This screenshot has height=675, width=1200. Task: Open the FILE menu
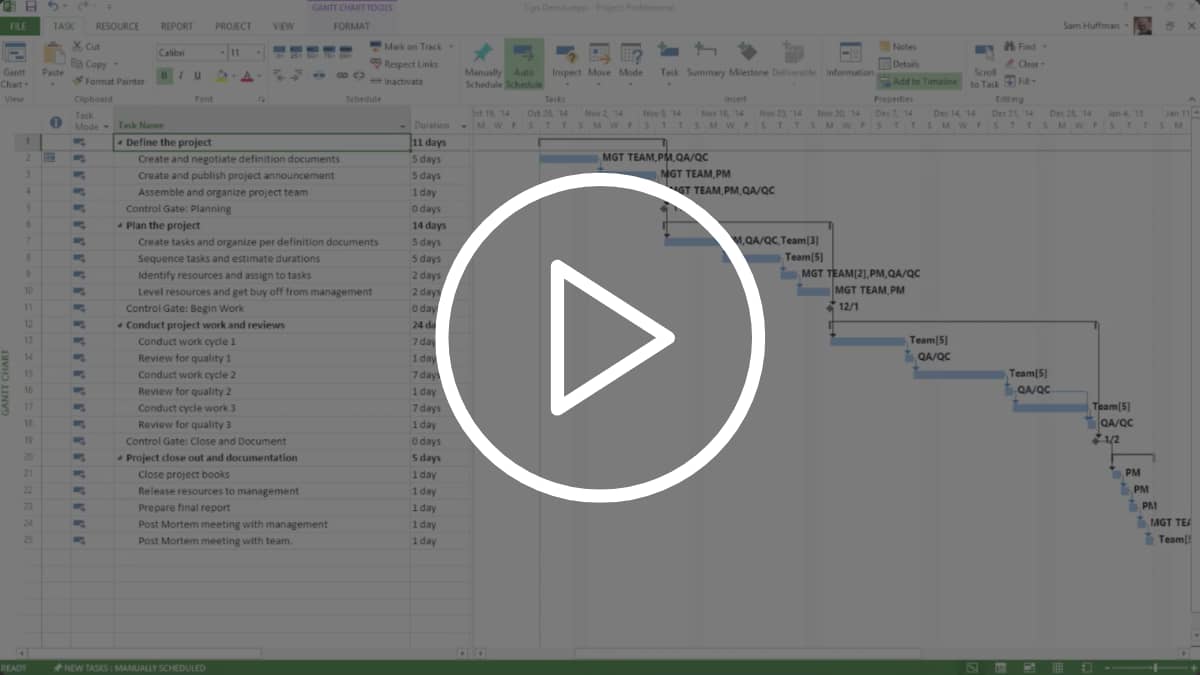[19, 26]
